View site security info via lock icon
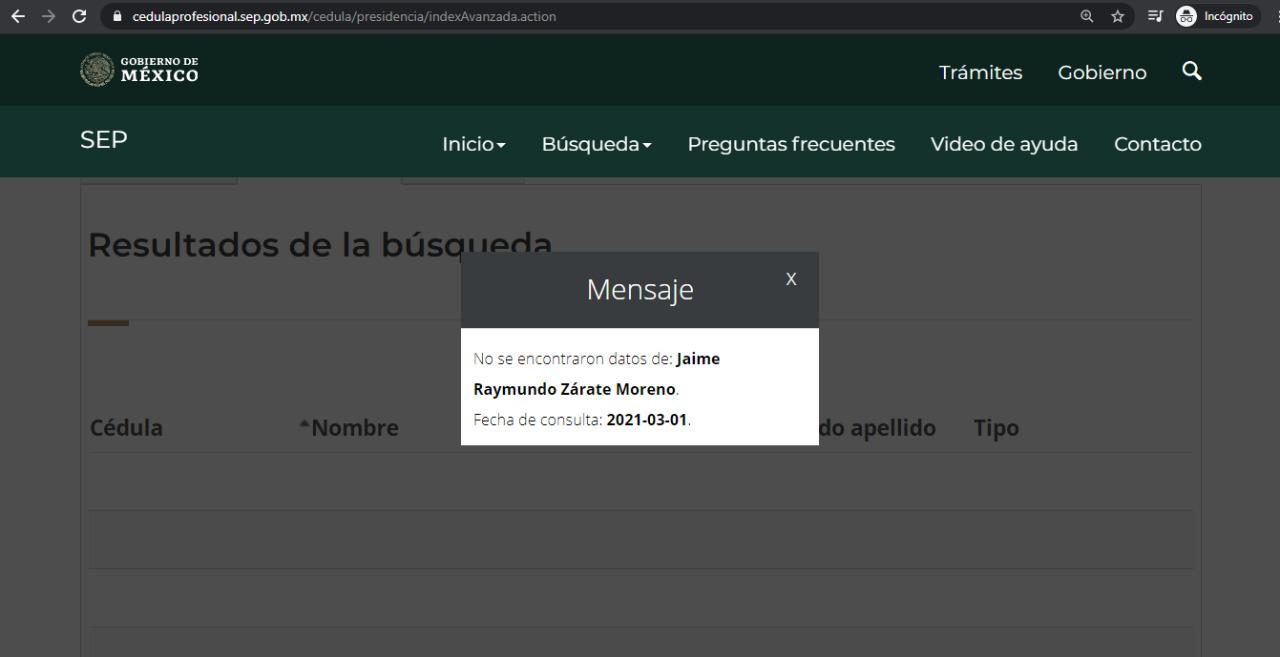 [118, 16]
